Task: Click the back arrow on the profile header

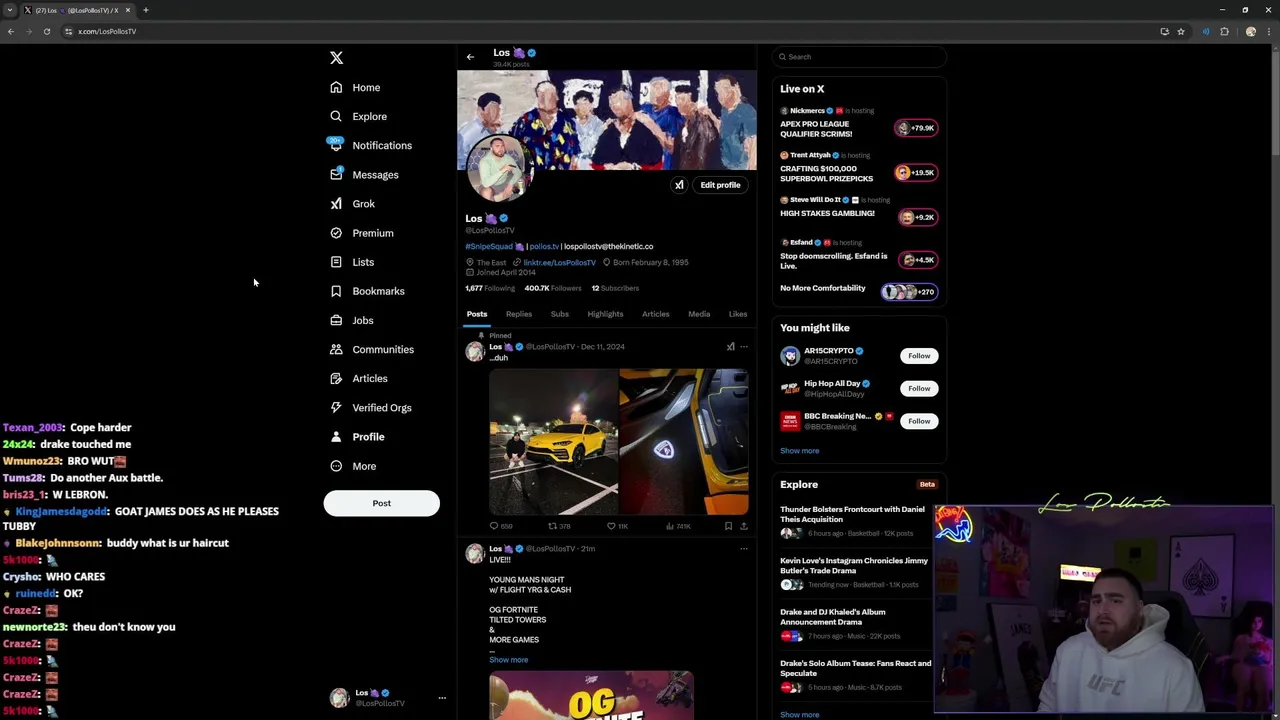Action: (470, 57)
